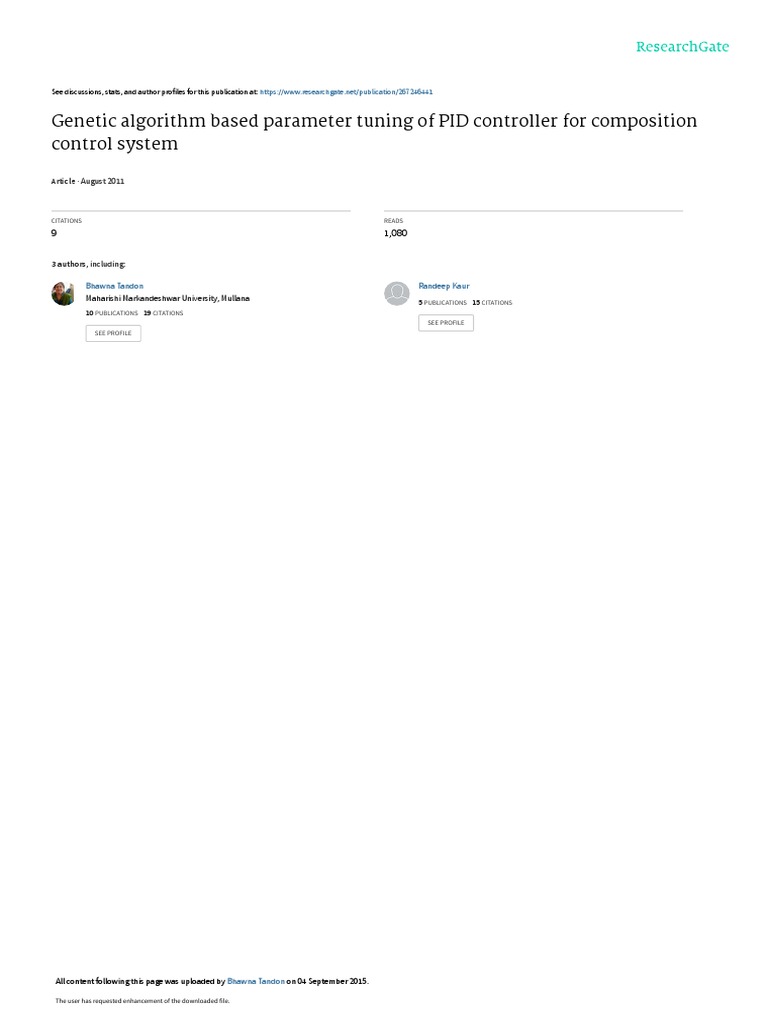Open the researchgate.net publication URL

(346, 92)
